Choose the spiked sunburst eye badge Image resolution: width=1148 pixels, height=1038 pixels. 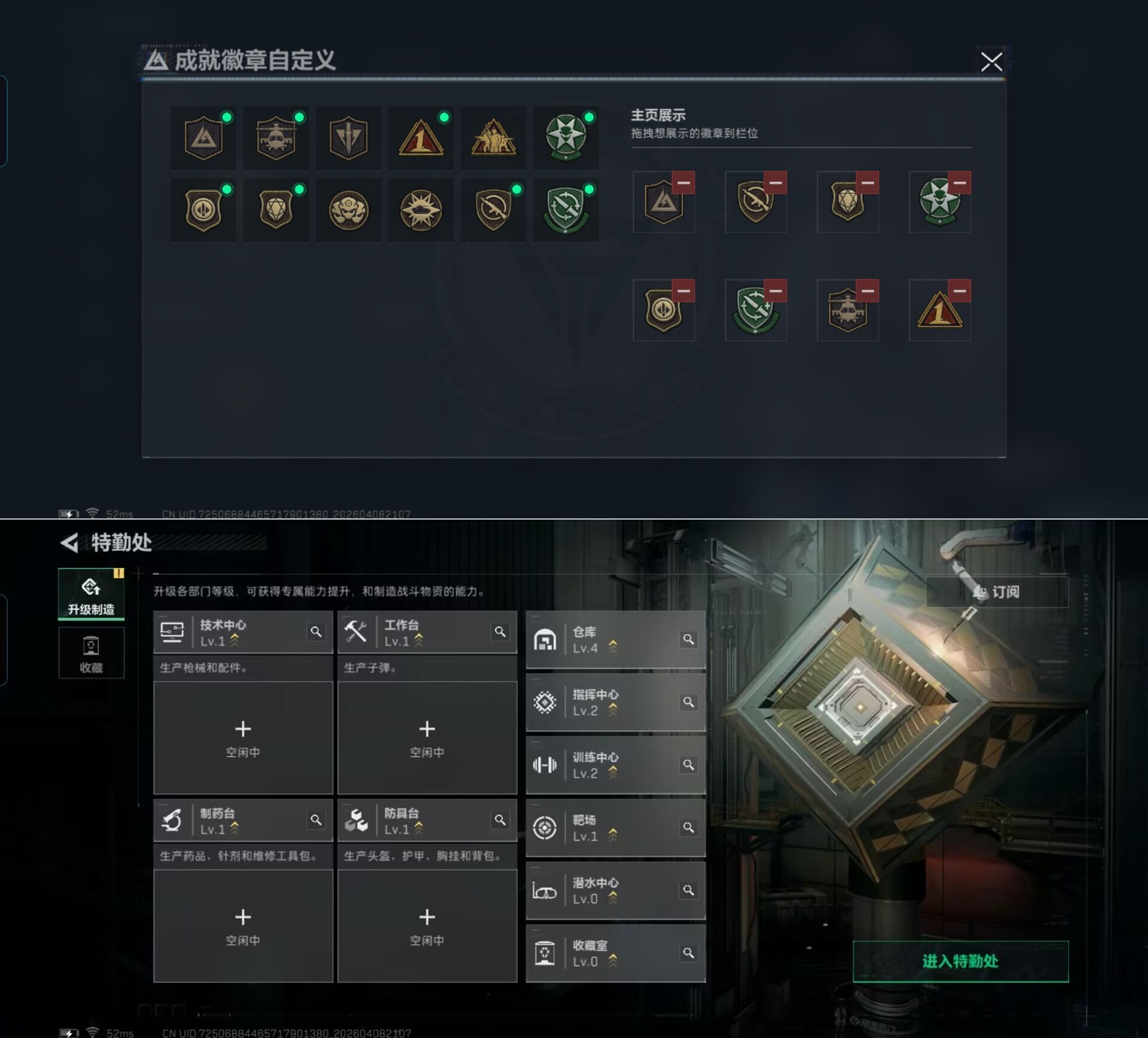click(421, 210)
